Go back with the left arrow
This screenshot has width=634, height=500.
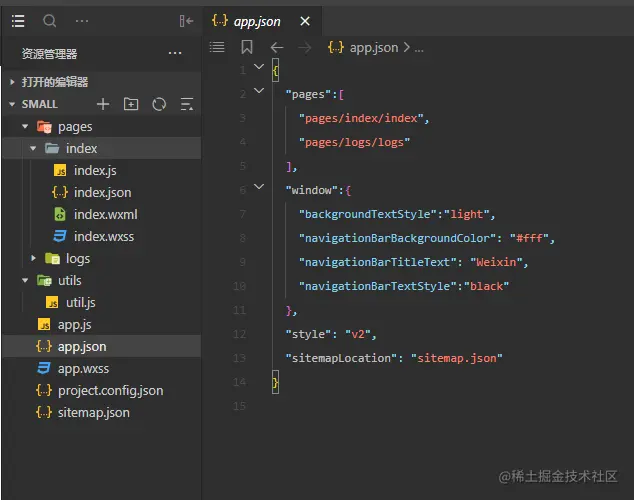277,48
